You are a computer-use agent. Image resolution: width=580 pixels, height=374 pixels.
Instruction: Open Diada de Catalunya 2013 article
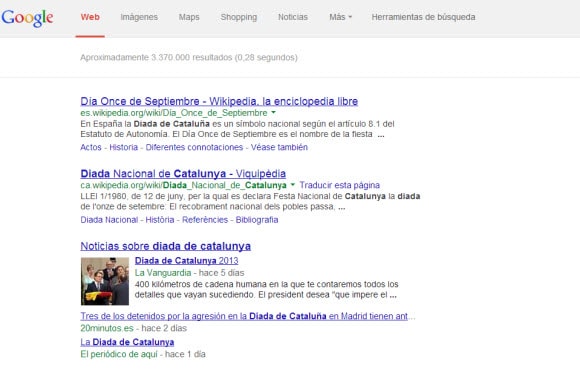pyautogui.click(x=186, y=260)
